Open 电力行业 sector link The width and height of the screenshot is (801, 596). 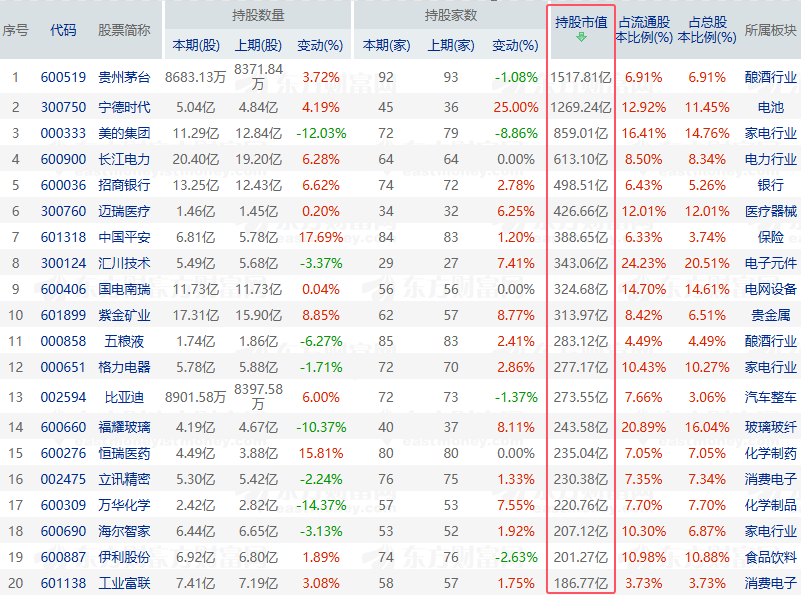(x=770, y=159)
